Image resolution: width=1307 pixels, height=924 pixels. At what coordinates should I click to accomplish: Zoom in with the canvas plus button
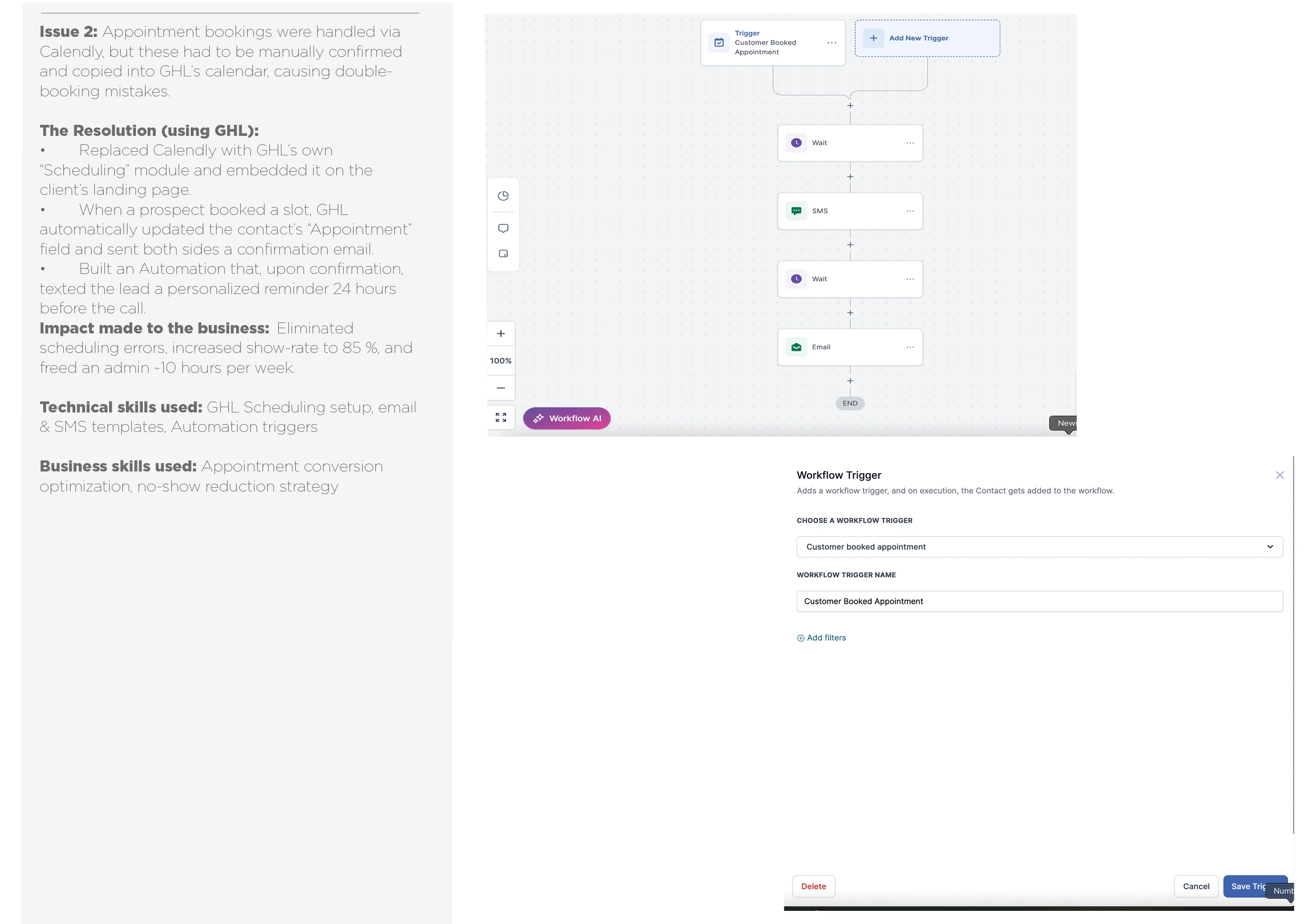click(x=501, y=334)
